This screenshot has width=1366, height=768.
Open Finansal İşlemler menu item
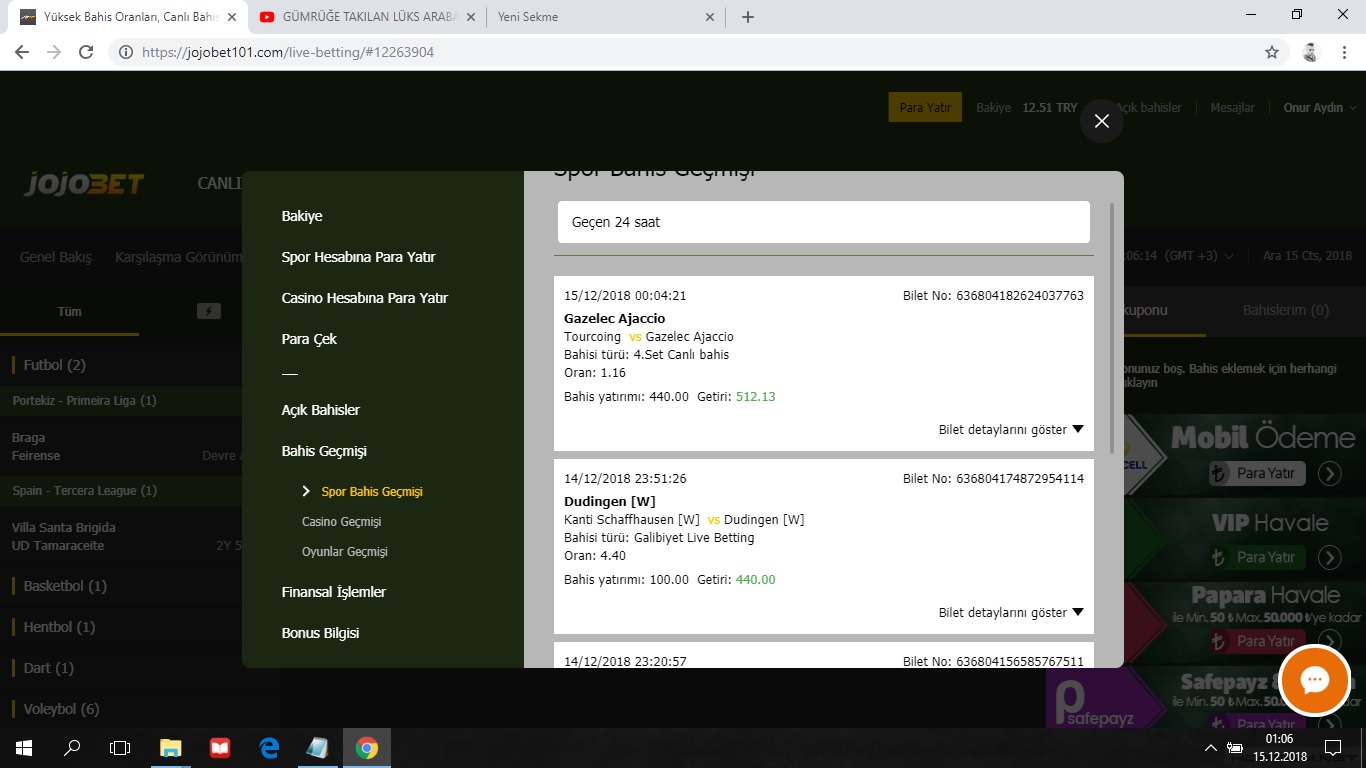[334, 592]
